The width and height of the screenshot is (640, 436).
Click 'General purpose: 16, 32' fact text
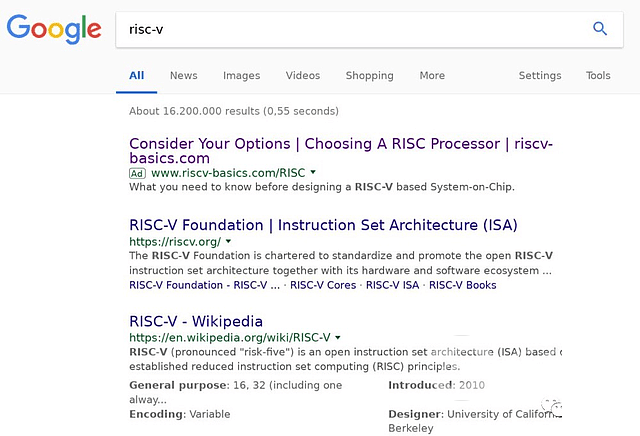coord(236,392)
